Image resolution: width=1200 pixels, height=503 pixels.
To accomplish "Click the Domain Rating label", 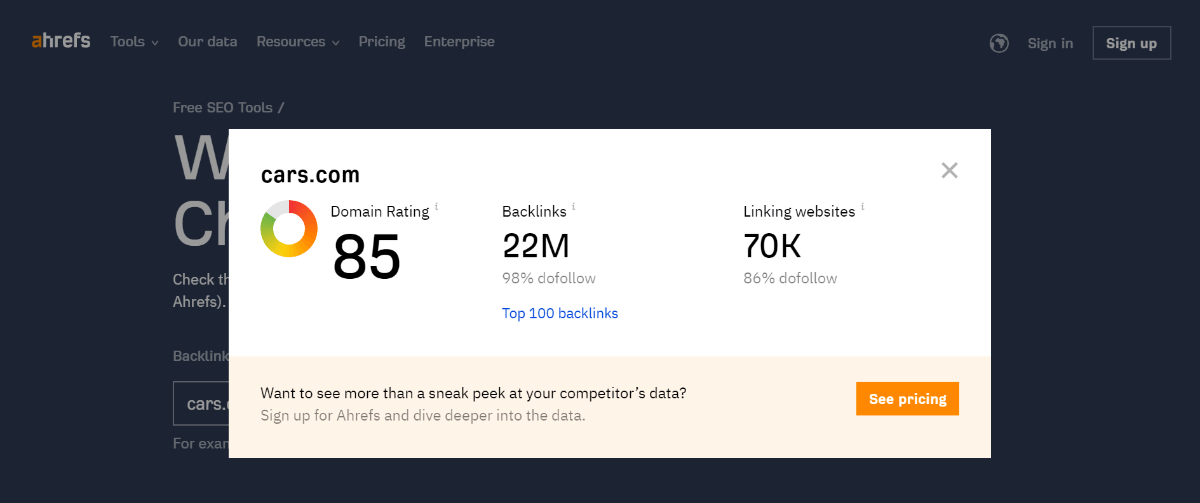I will pos(380,212).
